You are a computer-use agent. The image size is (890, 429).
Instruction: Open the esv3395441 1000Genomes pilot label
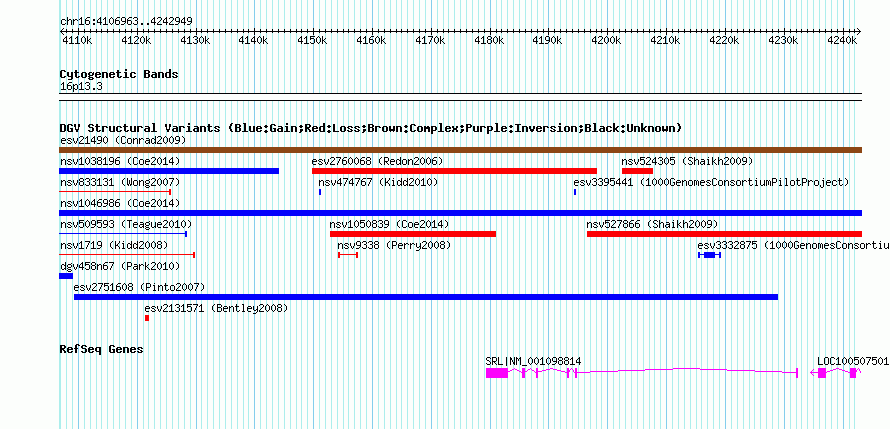tap(711, 183)
